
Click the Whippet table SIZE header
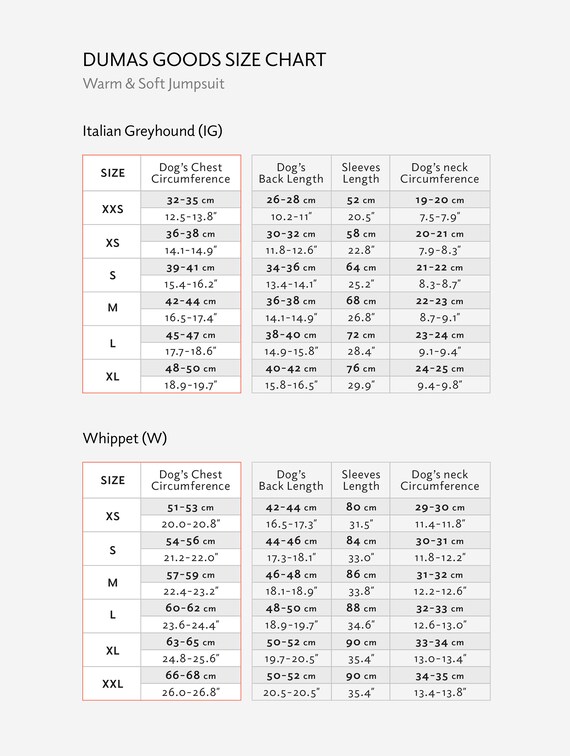coord(112,480)
